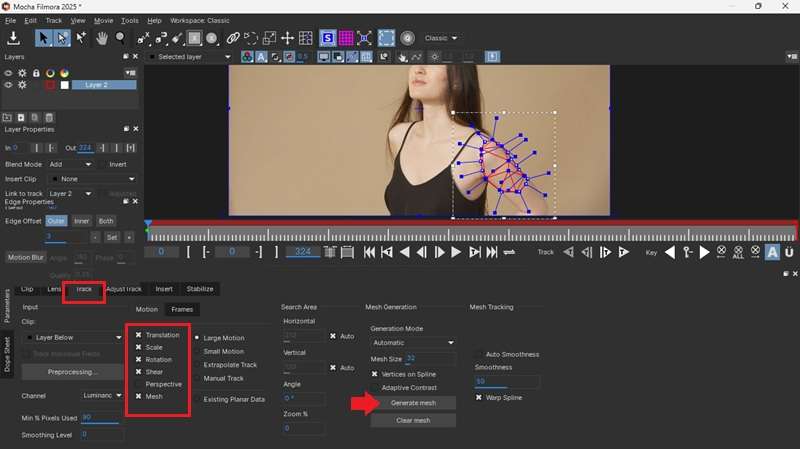This screenshot has width=800, height=449.
Task: Track backward continuously
Action: click(x=568, y=252)
